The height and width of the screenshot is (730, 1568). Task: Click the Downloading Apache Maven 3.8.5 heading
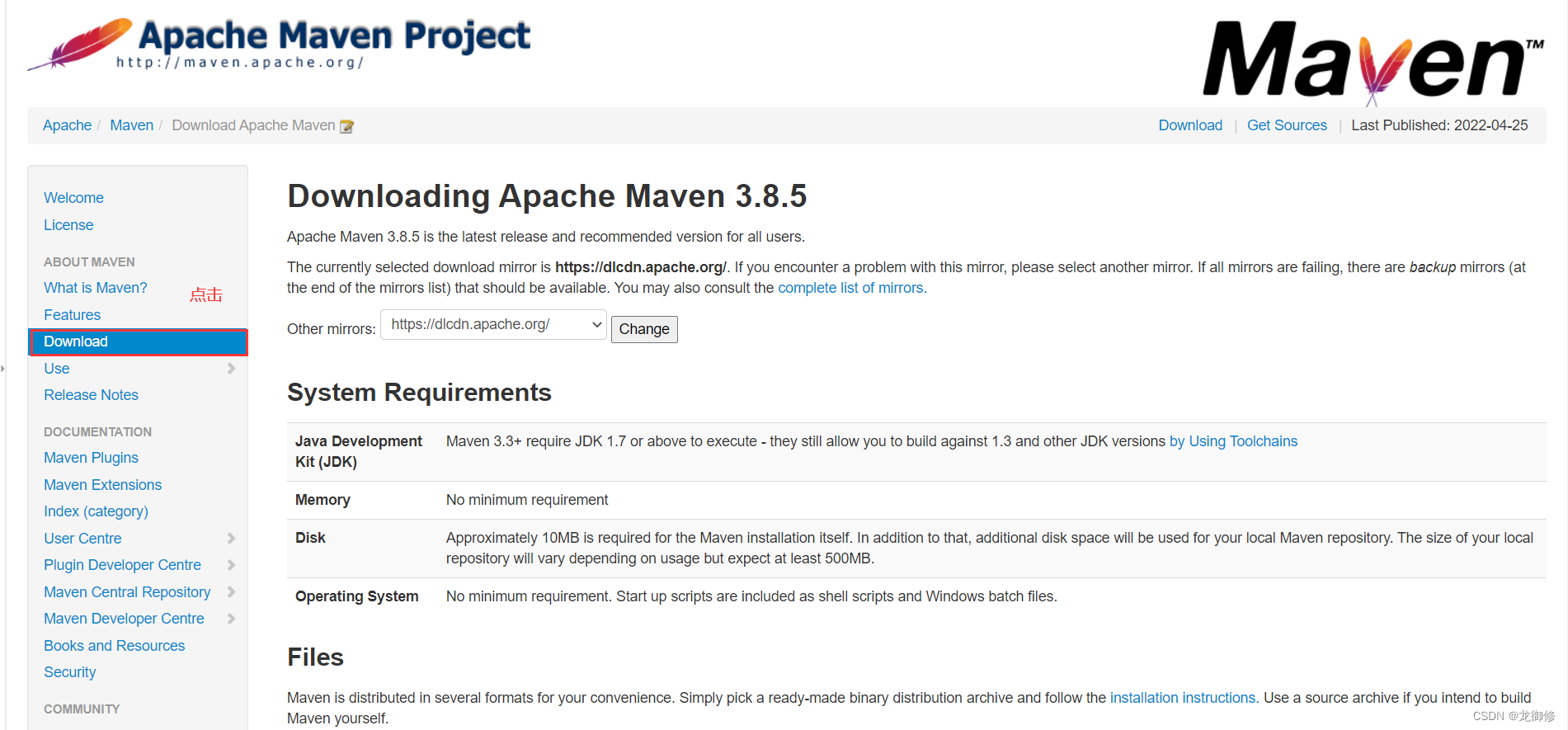[547, 196]
